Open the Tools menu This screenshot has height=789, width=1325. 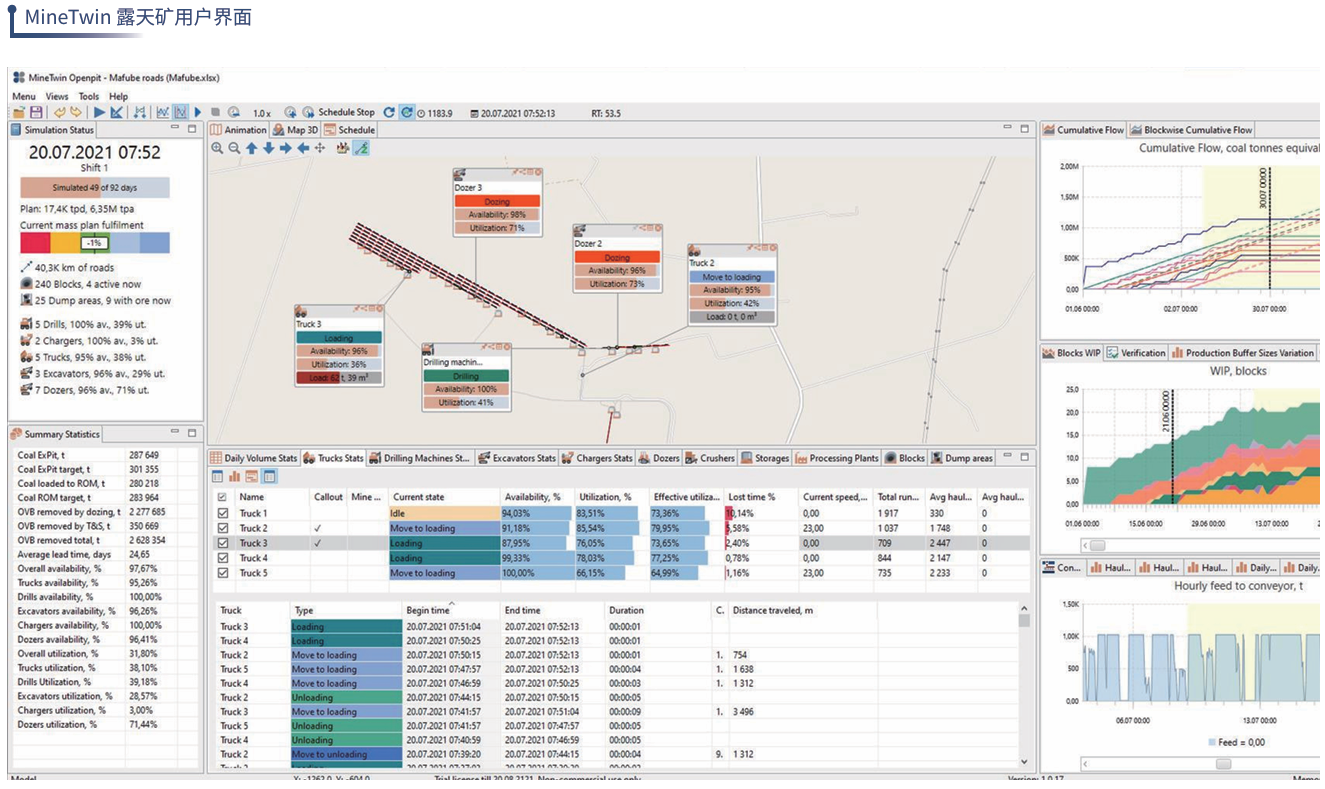[89, 96]
